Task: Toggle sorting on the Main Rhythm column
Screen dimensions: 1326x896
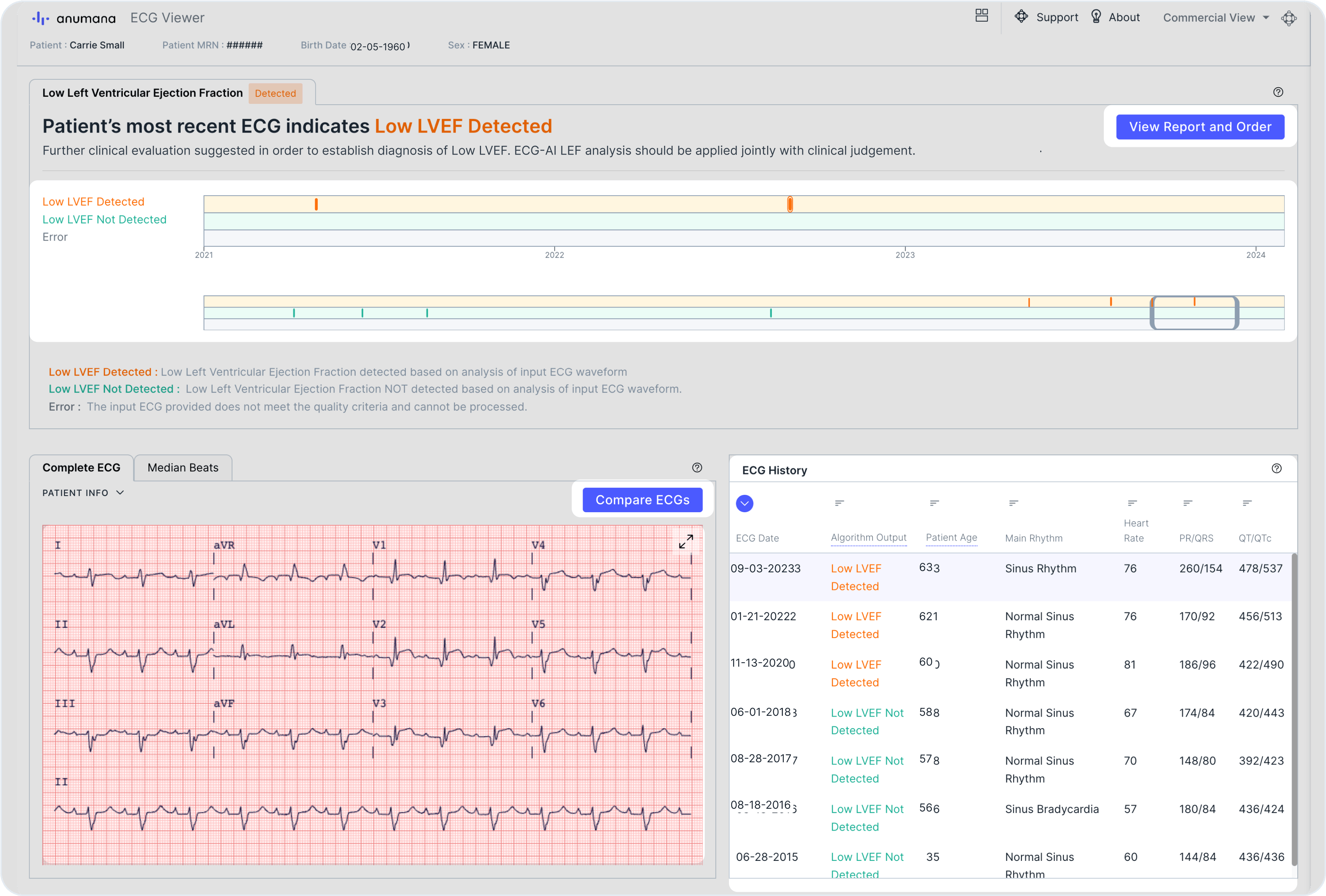Action: pyautogui.click(x=1013, y=502)
